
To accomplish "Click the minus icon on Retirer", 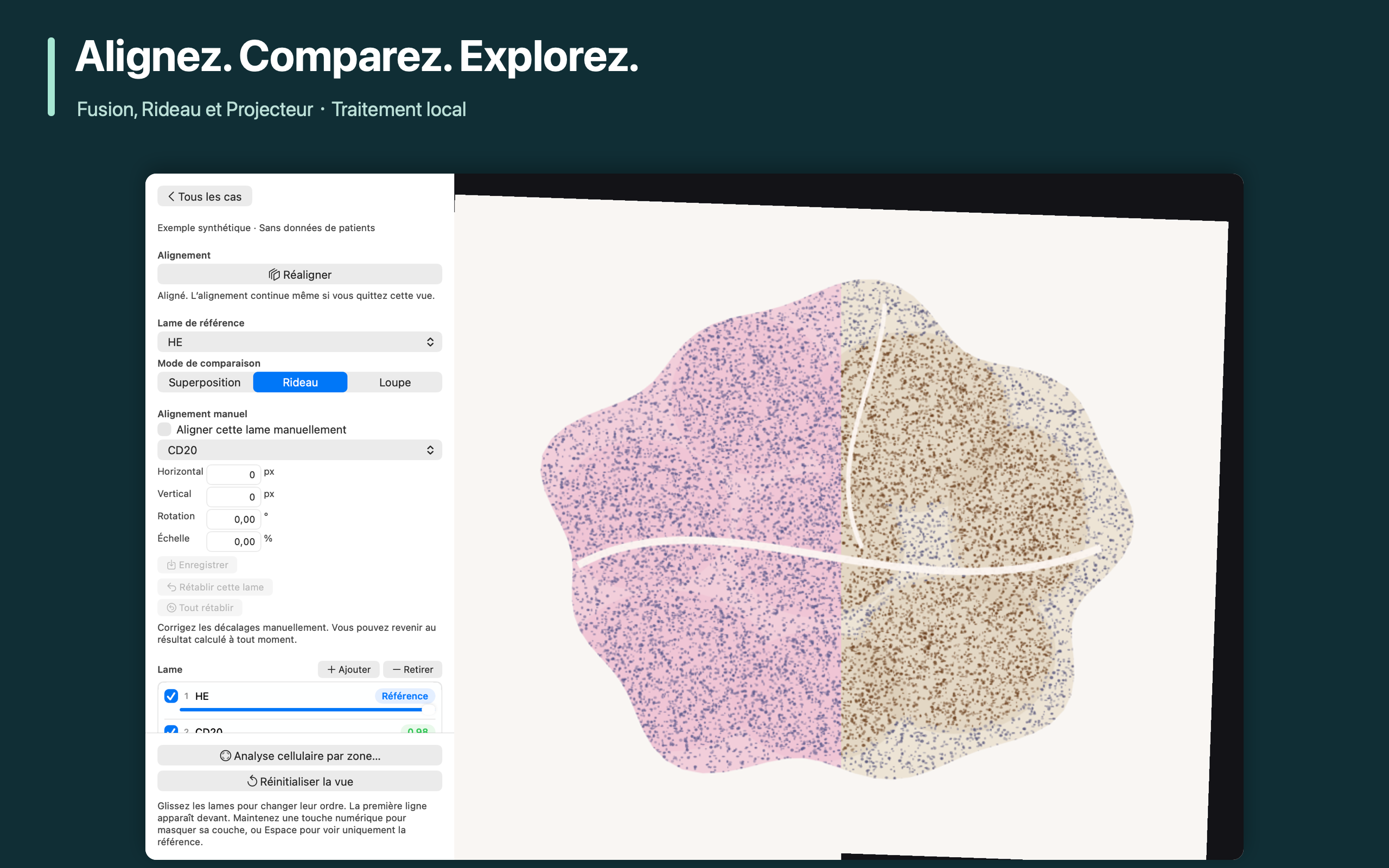I will click(x=396, y=669).
